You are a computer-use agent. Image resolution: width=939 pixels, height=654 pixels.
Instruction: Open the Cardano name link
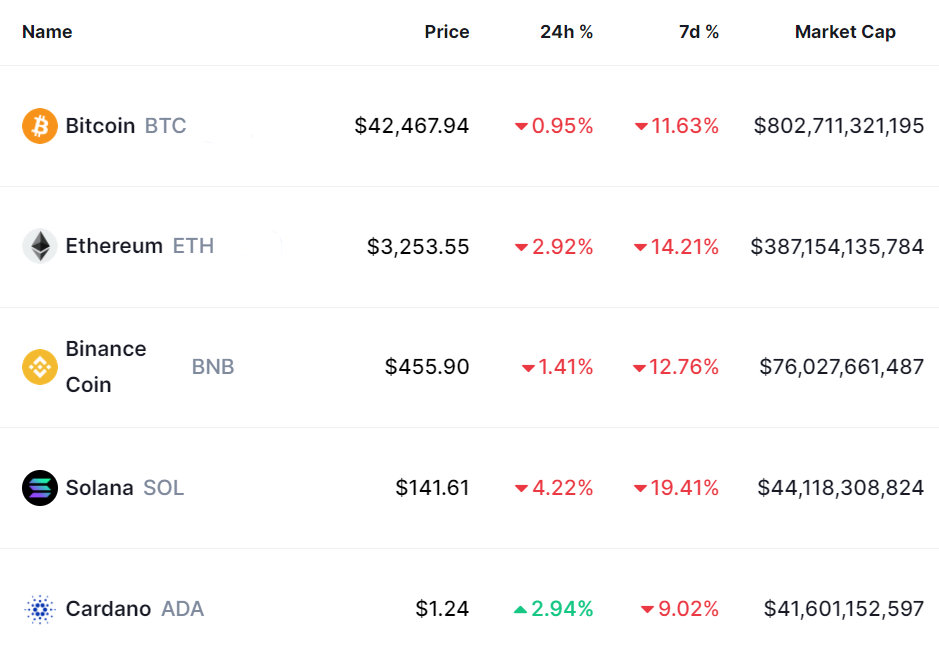(x=108, y=609)
